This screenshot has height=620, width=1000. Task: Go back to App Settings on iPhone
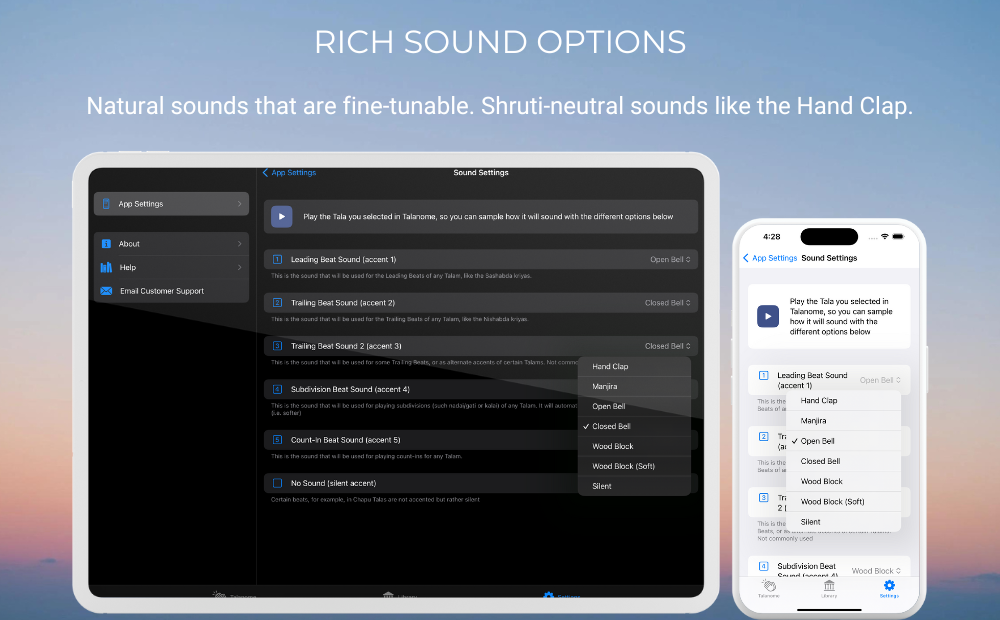[x=770, y=258]
